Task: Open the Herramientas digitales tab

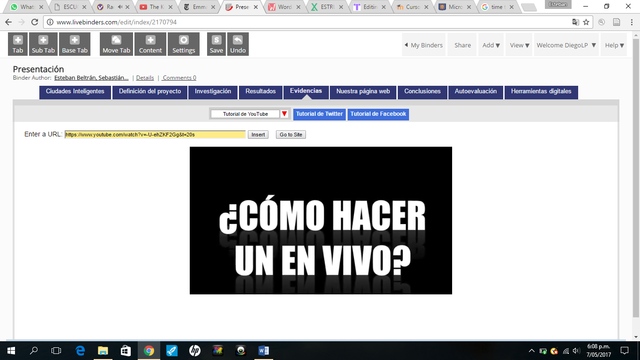Action: click(x=541, y=92)
